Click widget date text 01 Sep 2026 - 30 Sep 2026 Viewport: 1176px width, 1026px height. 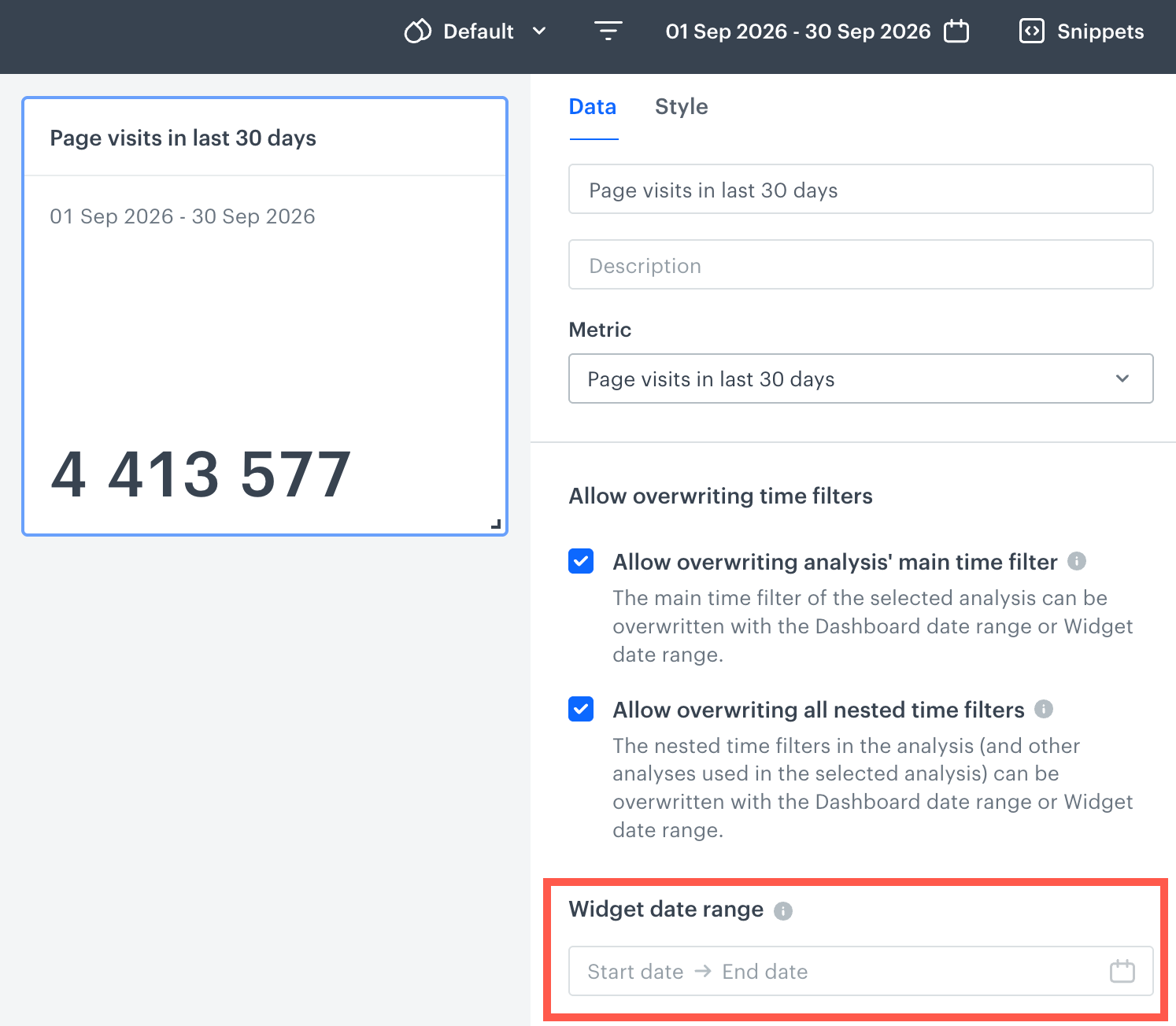(183, 216)
